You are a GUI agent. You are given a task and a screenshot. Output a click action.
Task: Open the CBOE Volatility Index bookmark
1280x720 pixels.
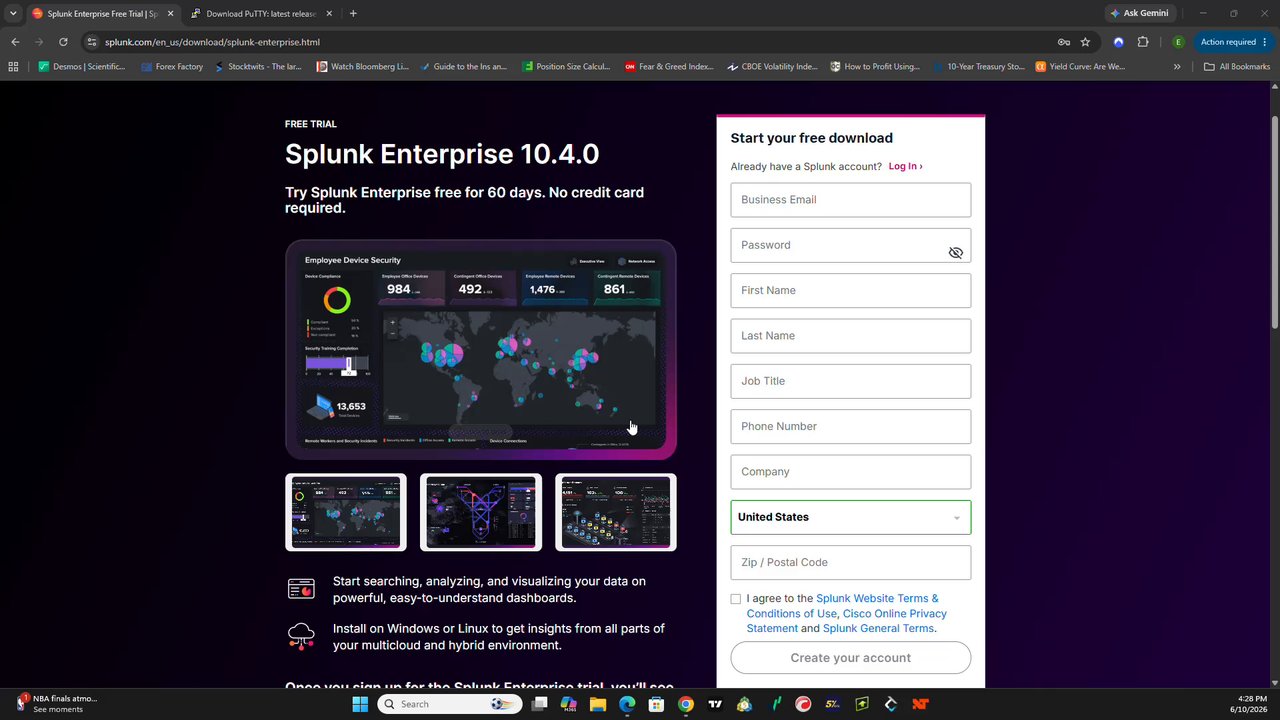(772, 67)
